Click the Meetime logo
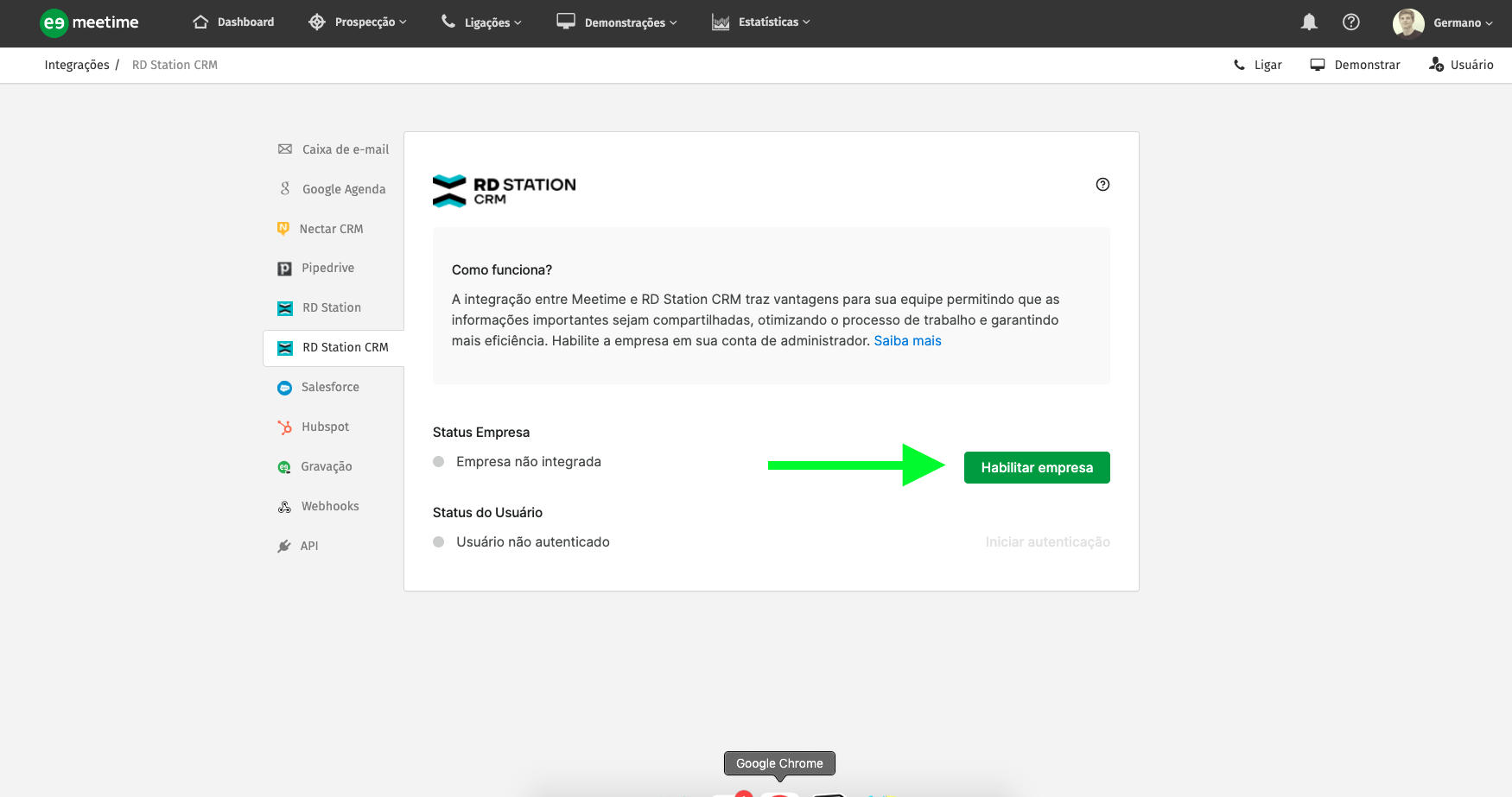 (89, 22)
